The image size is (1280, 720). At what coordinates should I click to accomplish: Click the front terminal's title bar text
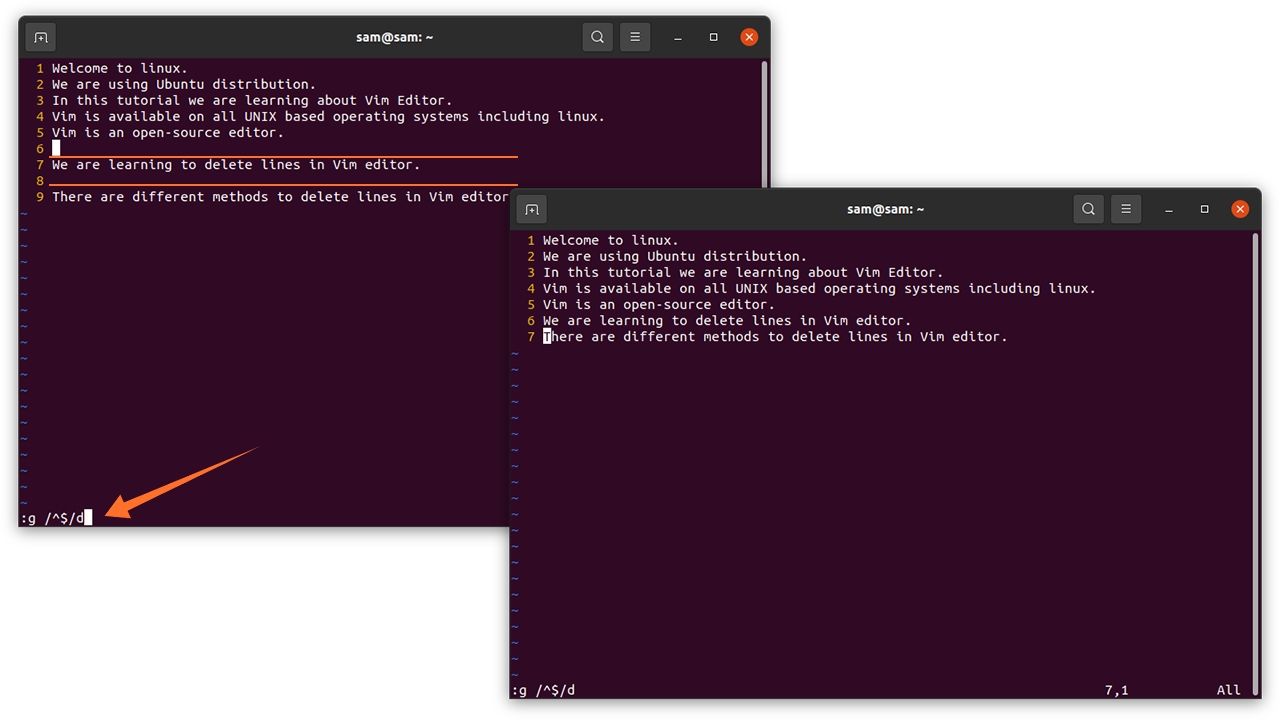click(x=885, y=210)
